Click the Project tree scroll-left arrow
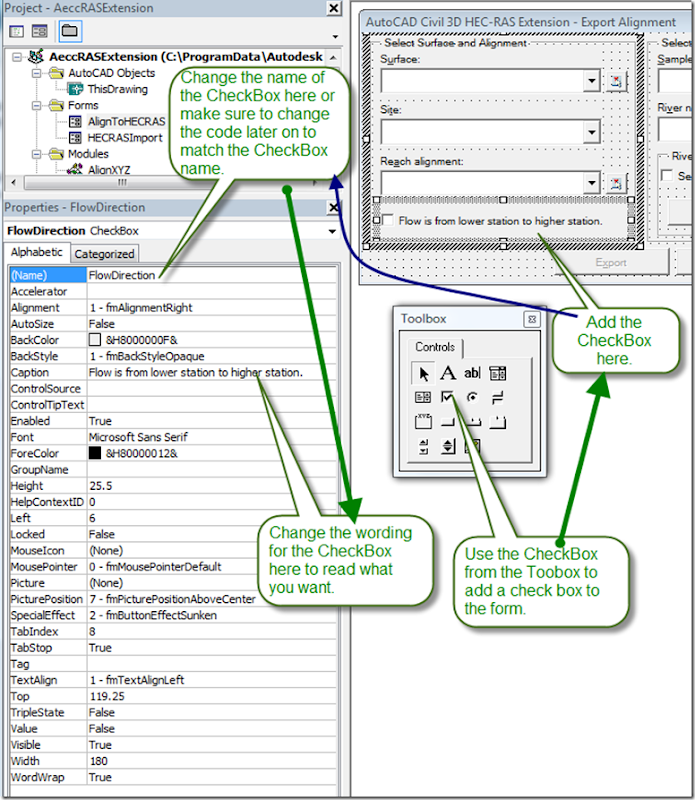The image size is (695, 800). [x=14, y=182]
